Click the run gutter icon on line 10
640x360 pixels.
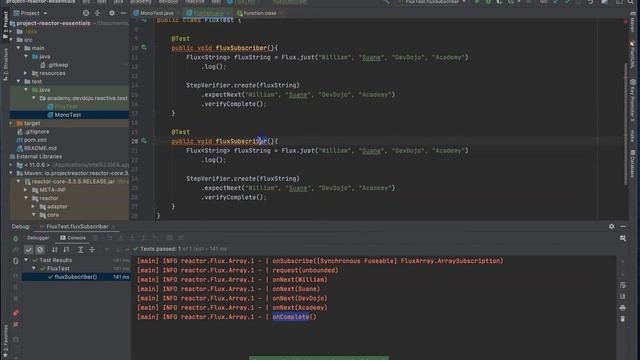[x=144, y=48]
